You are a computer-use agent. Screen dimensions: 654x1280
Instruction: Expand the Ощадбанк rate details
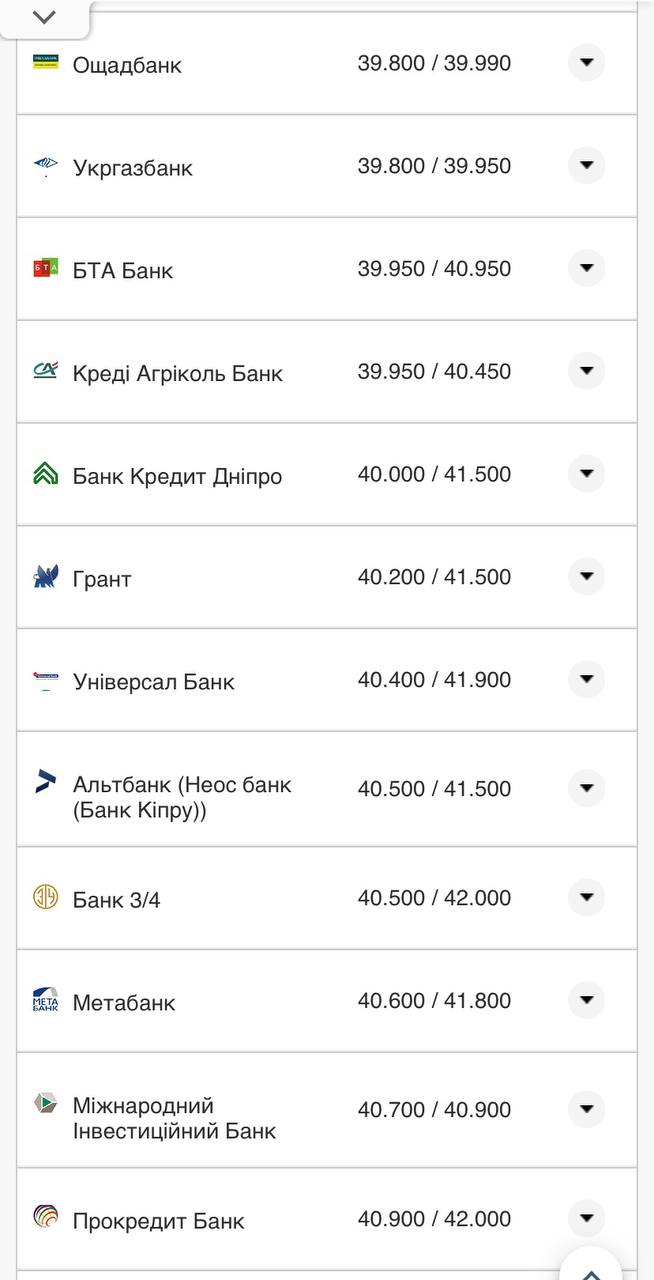pyautogui.click(x=586, y=63)
